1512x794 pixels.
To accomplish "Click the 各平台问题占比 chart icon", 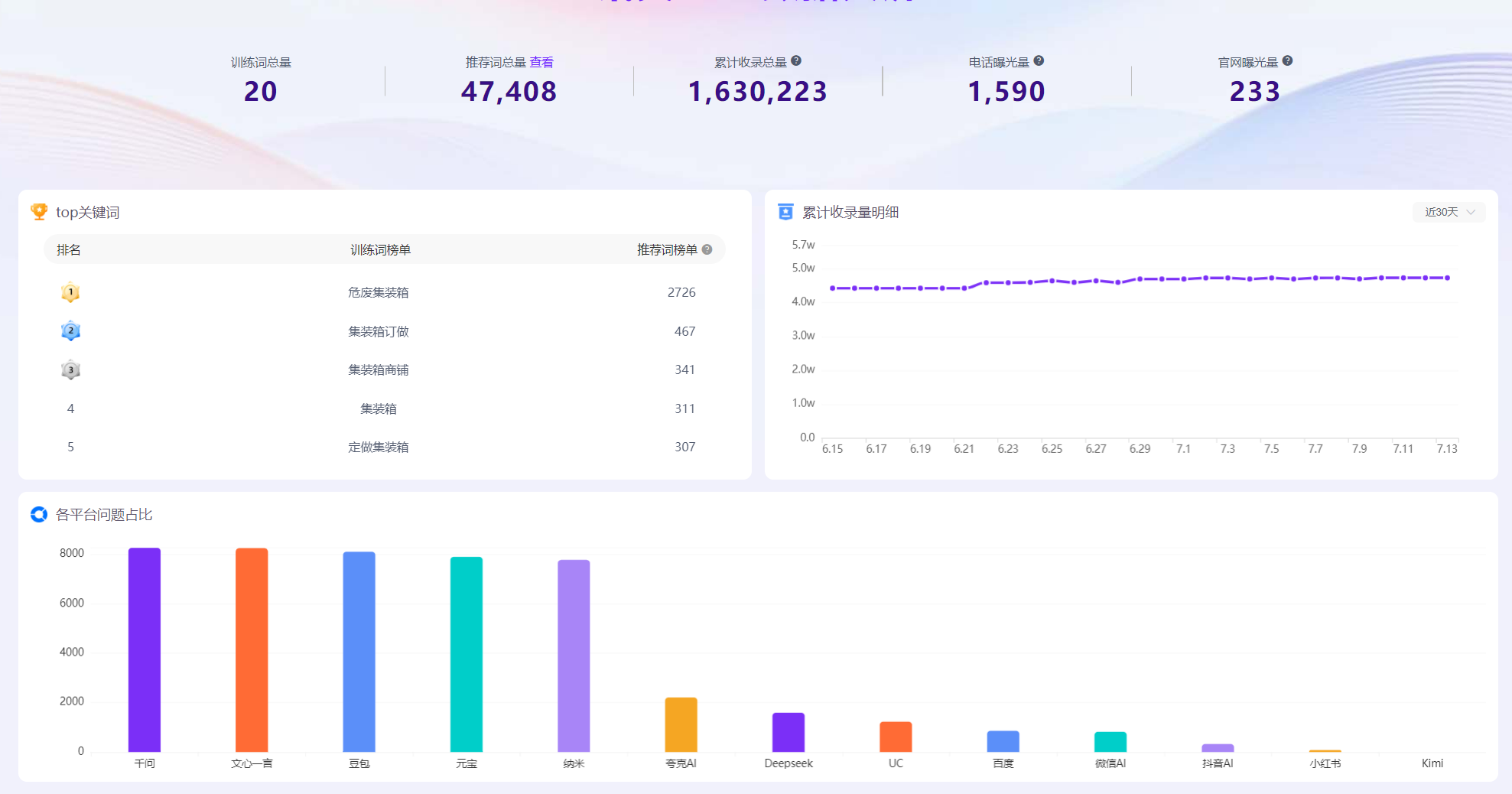I will (39, 515).
